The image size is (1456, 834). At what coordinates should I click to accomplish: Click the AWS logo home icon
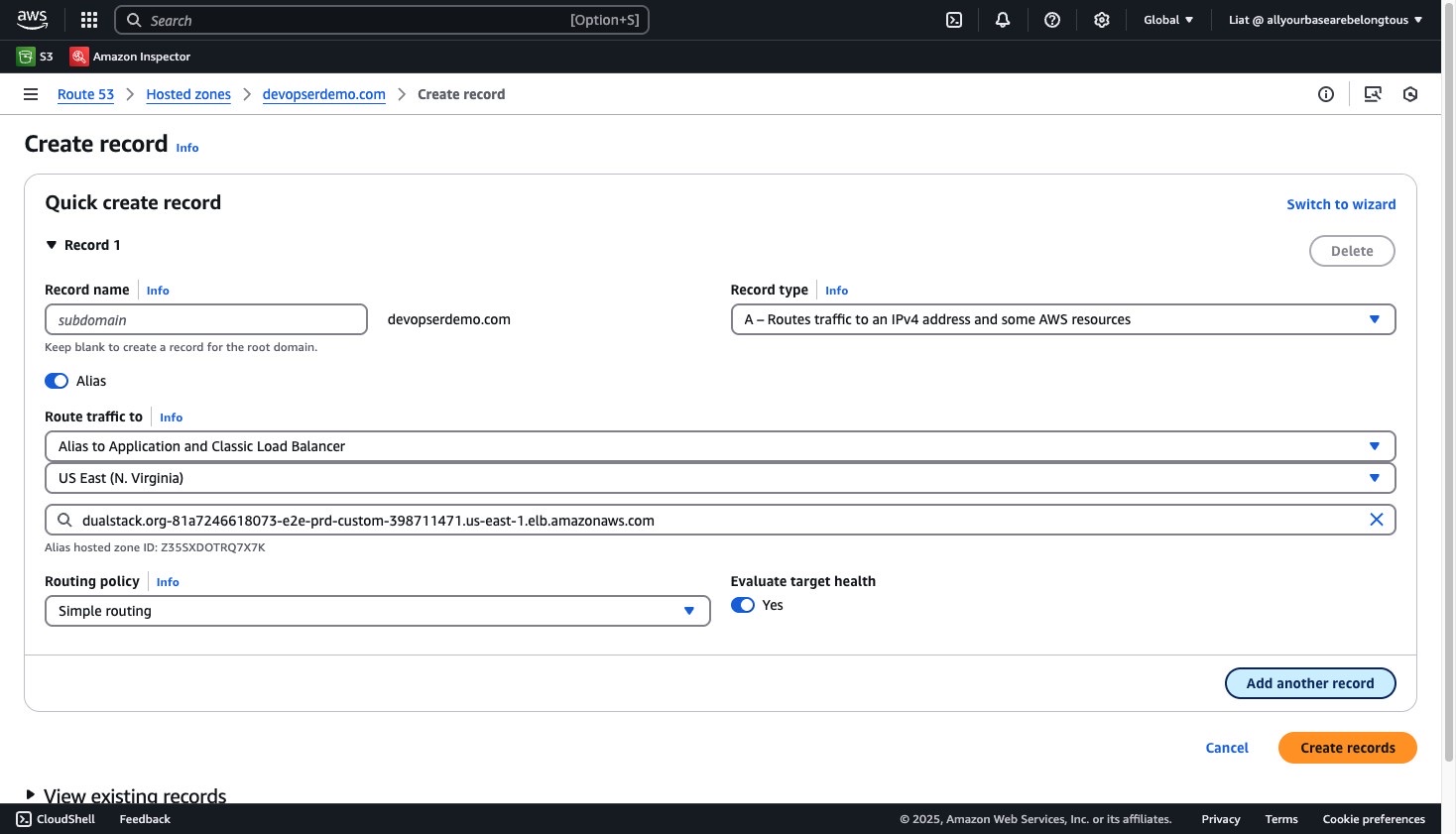[x=32, y=20]
